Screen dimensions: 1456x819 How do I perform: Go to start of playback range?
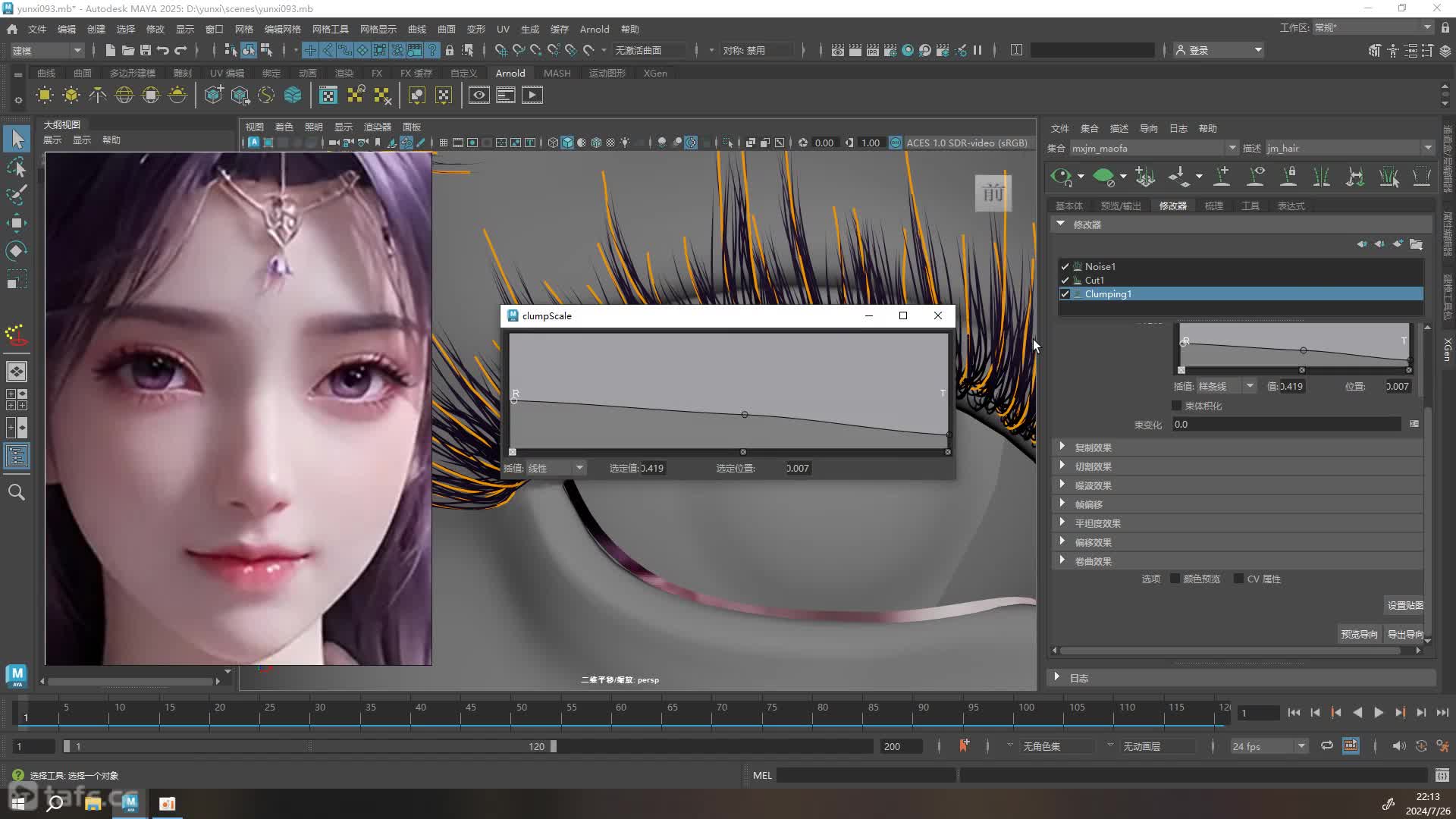click(x=1294, y=713)
